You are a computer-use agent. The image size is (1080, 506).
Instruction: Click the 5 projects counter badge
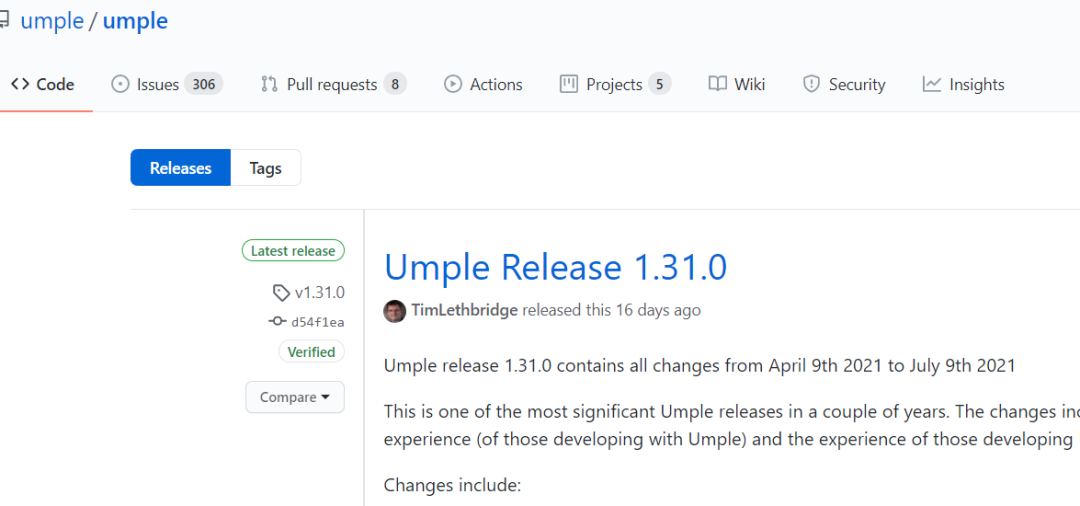(659, 85)
